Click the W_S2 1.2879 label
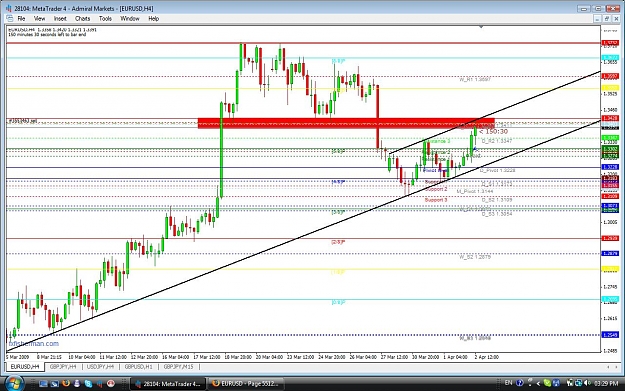This screenshot has width=625, height=391. click(475, 257)
